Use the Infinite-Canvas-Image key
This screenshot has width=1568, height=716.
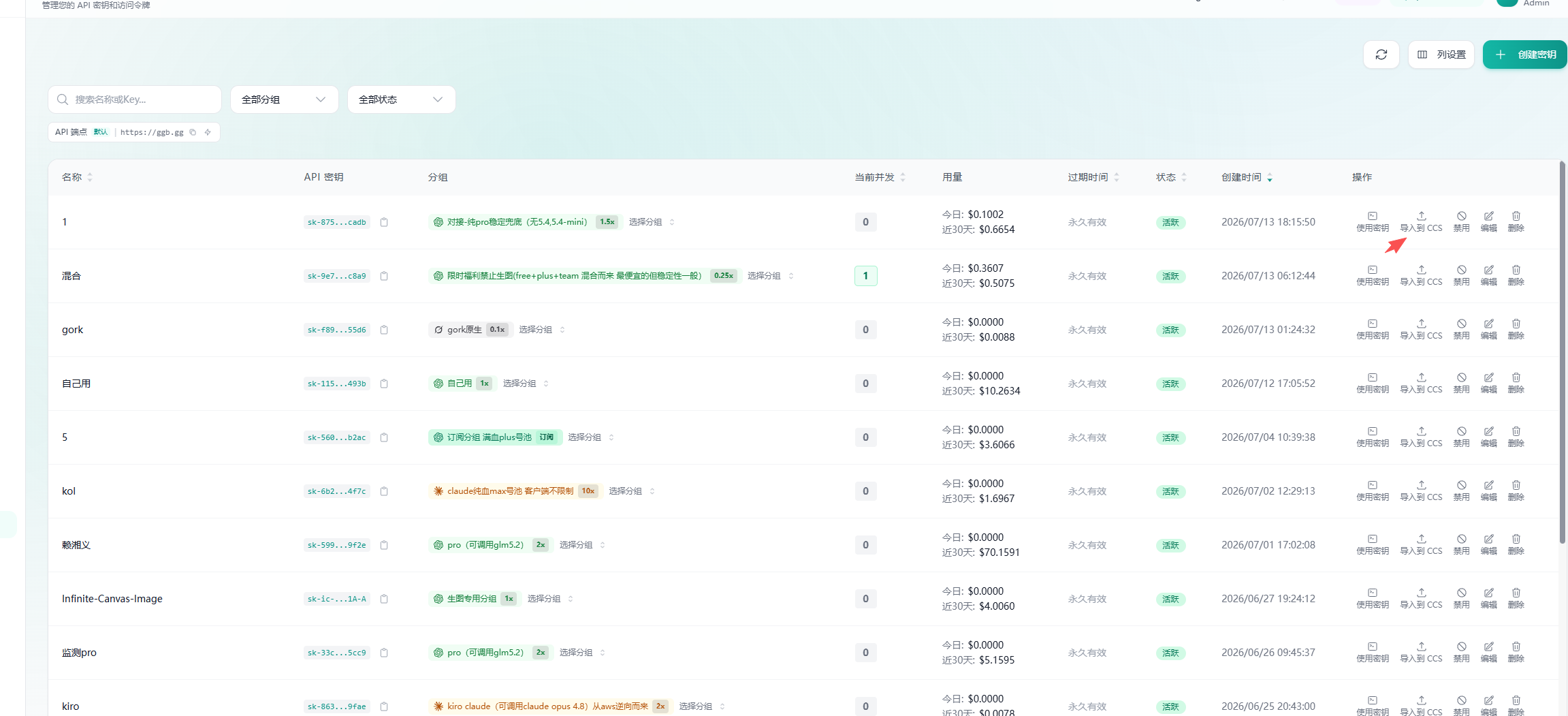[x=1373, y=598]
